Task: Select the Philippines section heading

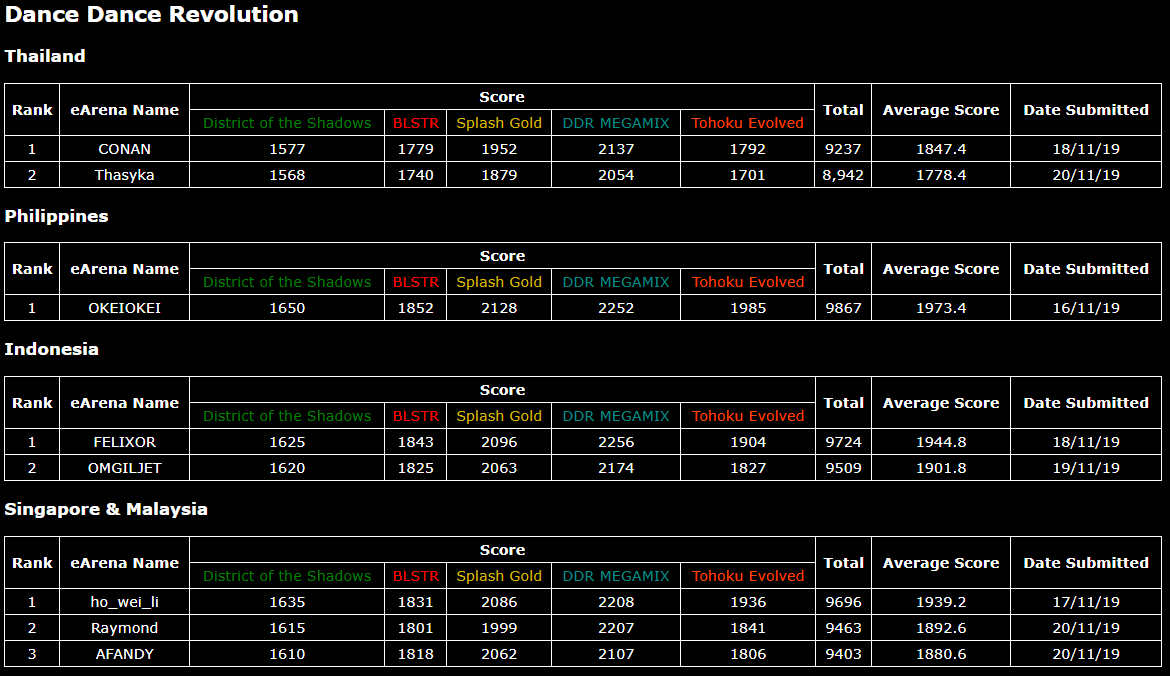Action: click(56, 216)
